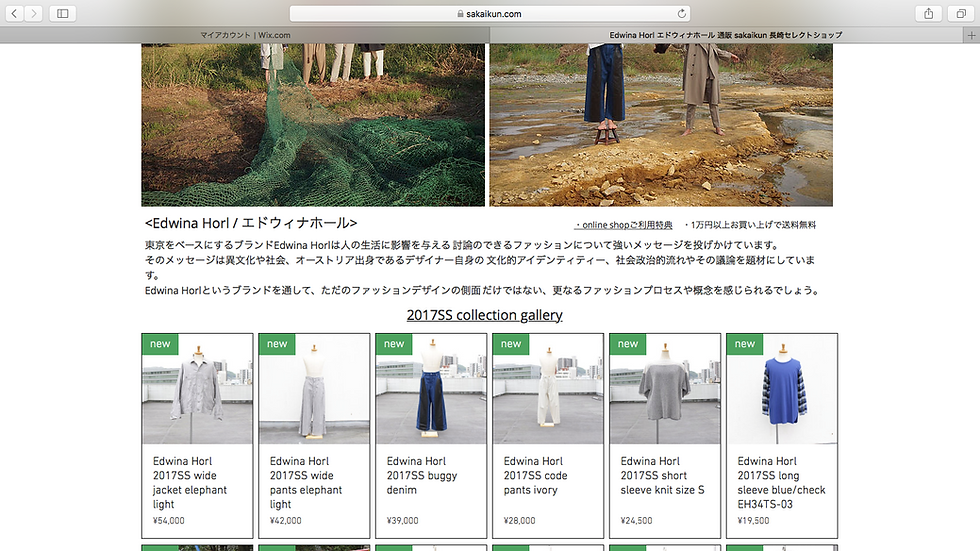The image size is (980, 551).
Task: Add a new tab with plus button
Action: (x=971, y=35)
